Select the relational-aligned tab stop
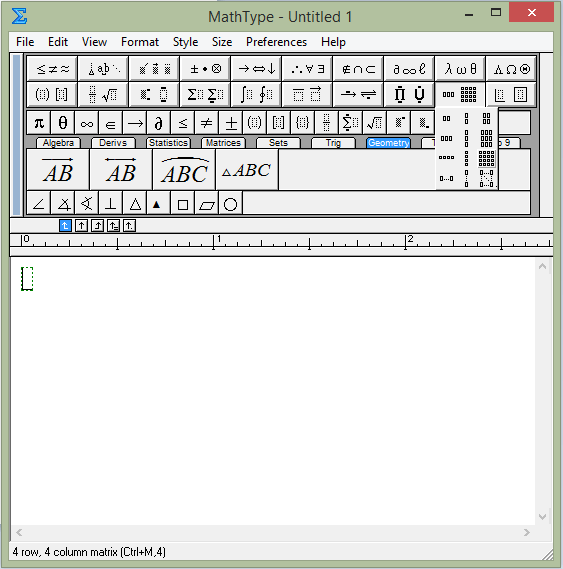Screen dimensions: 563x569 [114, 226]
